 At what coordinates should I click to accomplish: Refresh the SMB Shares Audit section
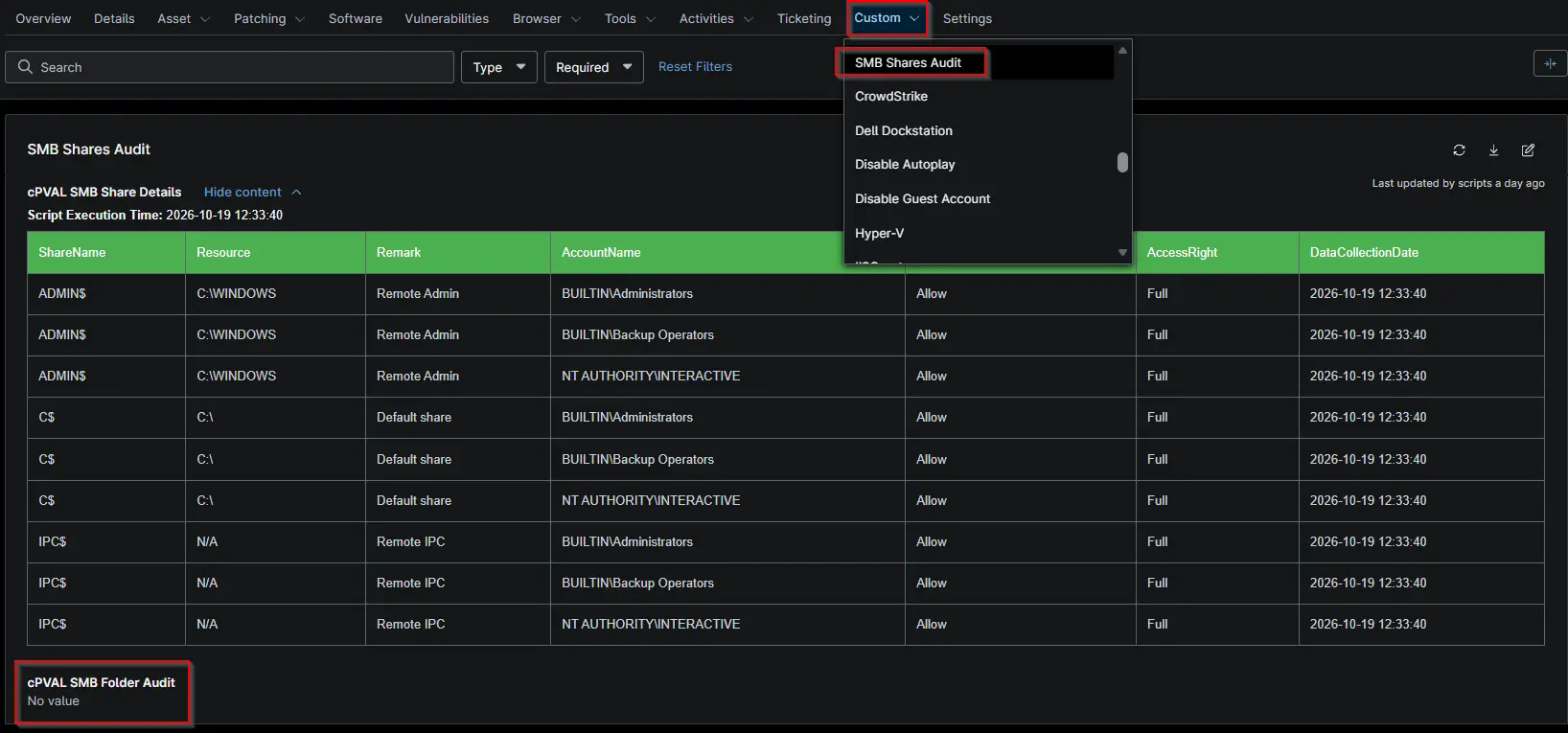click(1459, 150)
